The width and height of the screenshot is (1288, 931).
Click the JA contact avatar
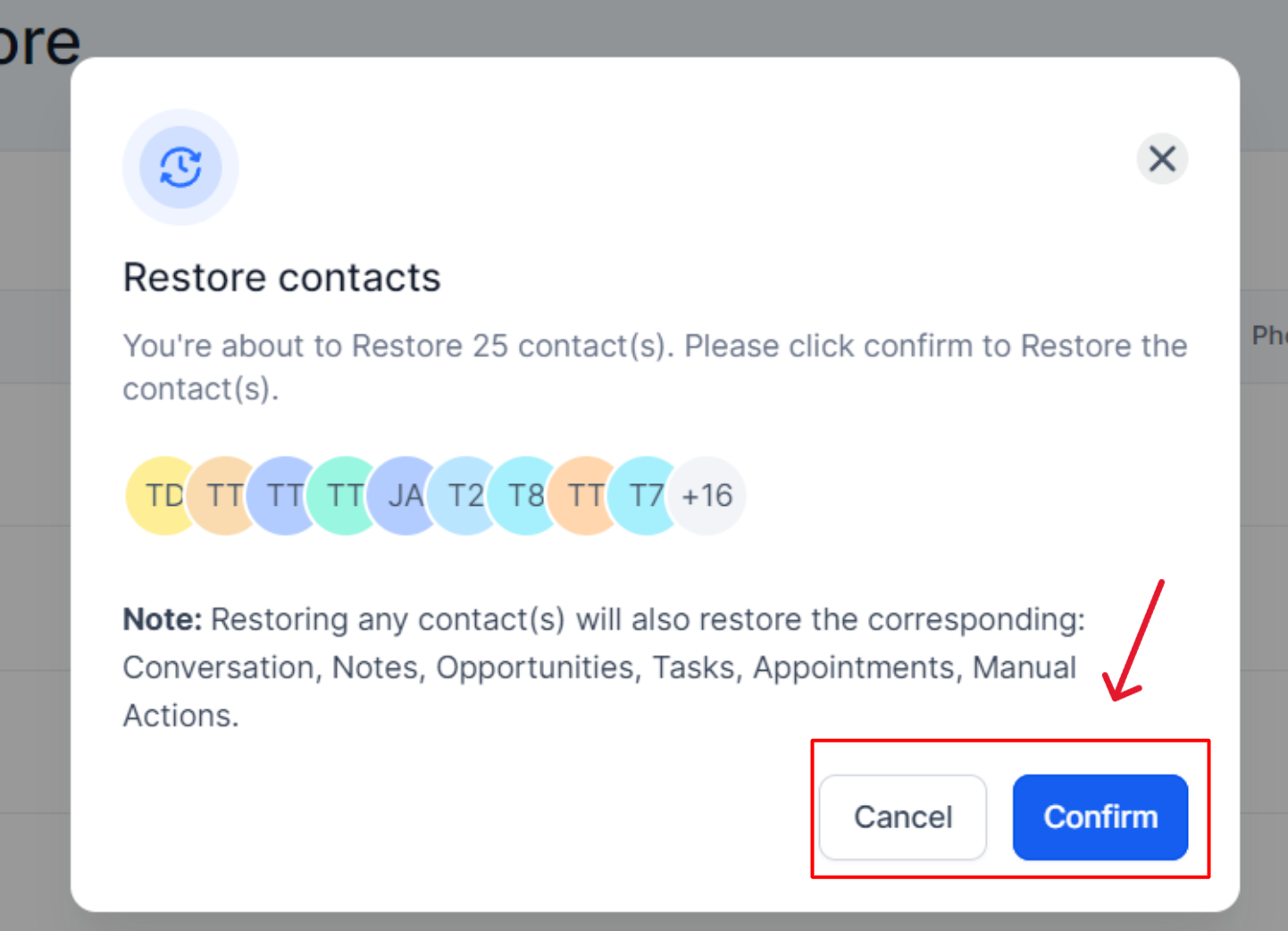(403, 496)
